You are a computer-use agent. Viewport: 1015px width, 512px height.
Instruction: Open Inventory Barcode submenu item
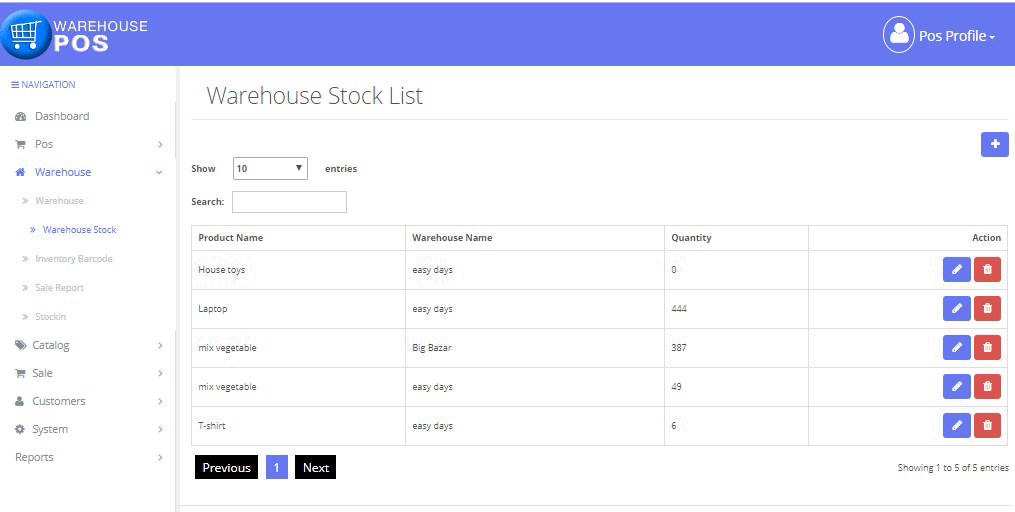[x=73, y=259]
